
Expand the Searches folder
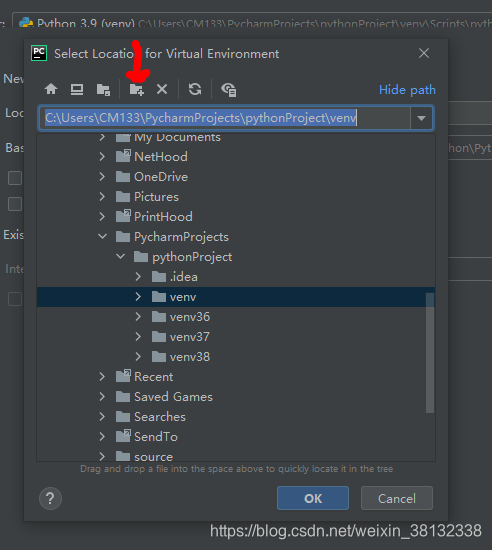tap(102, 417)
